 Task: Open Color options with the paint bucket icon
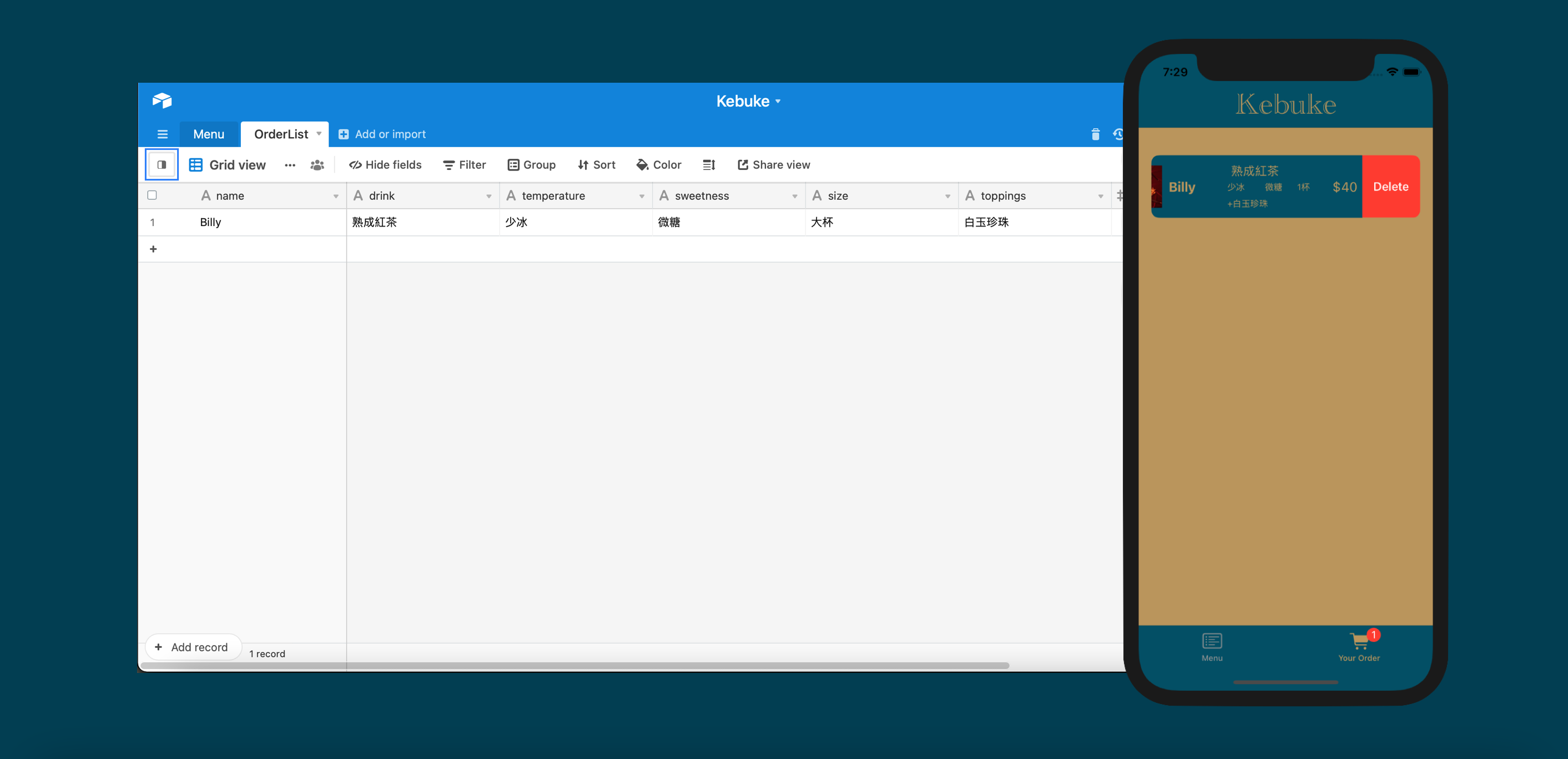click(x=642, y=164)
